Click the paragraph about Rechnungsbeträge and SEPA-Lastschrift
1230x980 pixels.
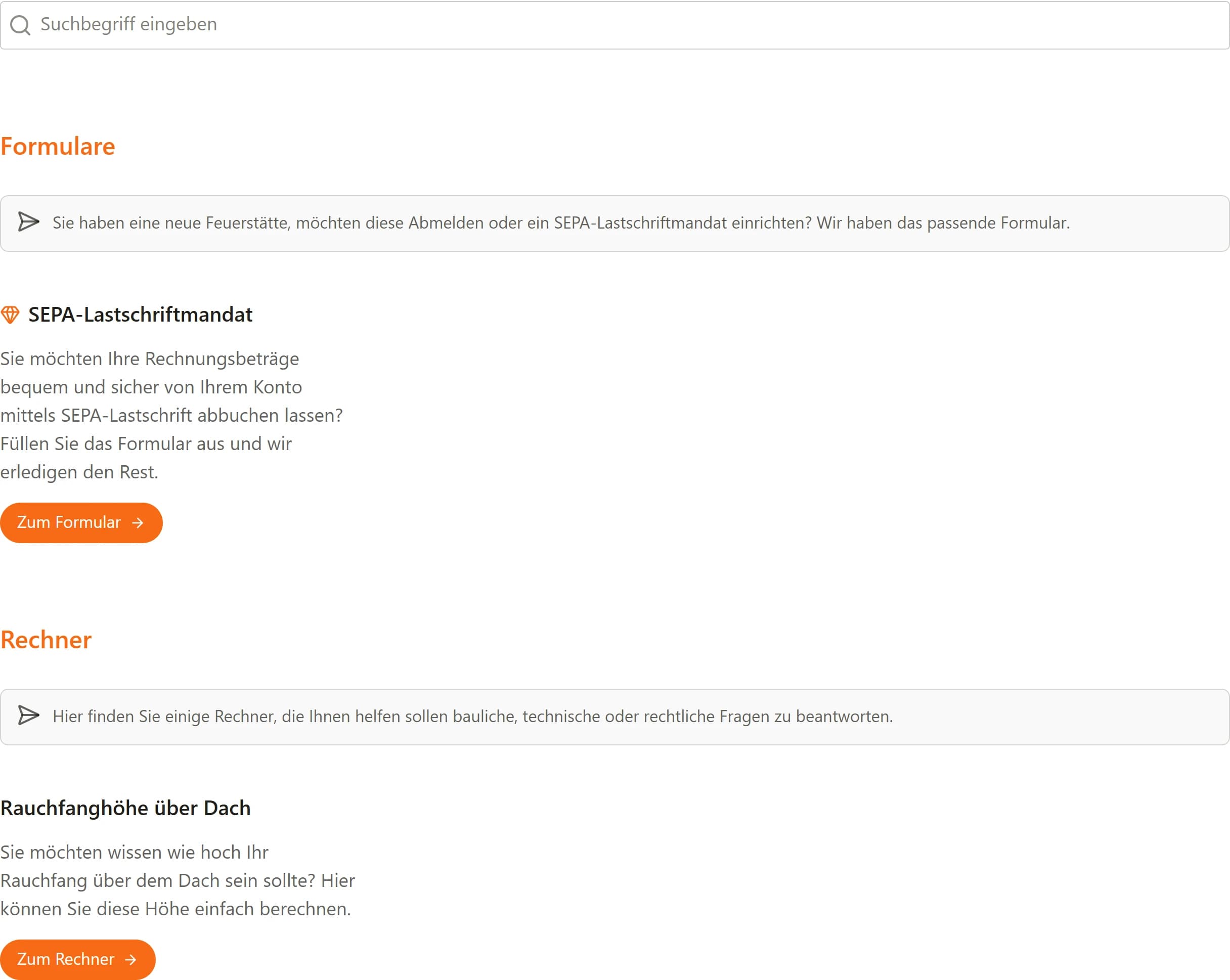coord(172,415)
